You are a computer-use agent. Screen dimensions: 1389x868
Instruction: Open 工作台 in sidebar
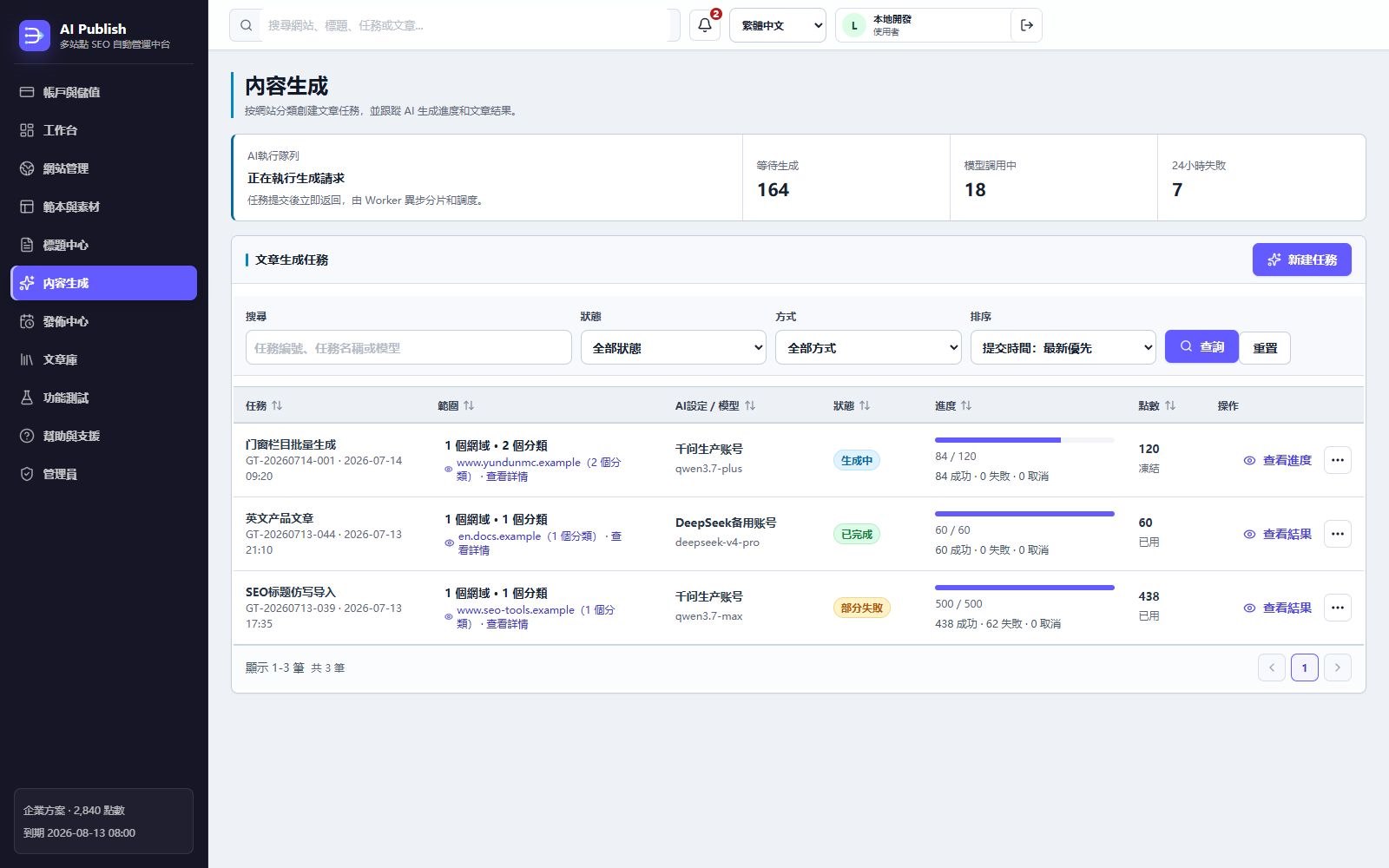[103, 130]
